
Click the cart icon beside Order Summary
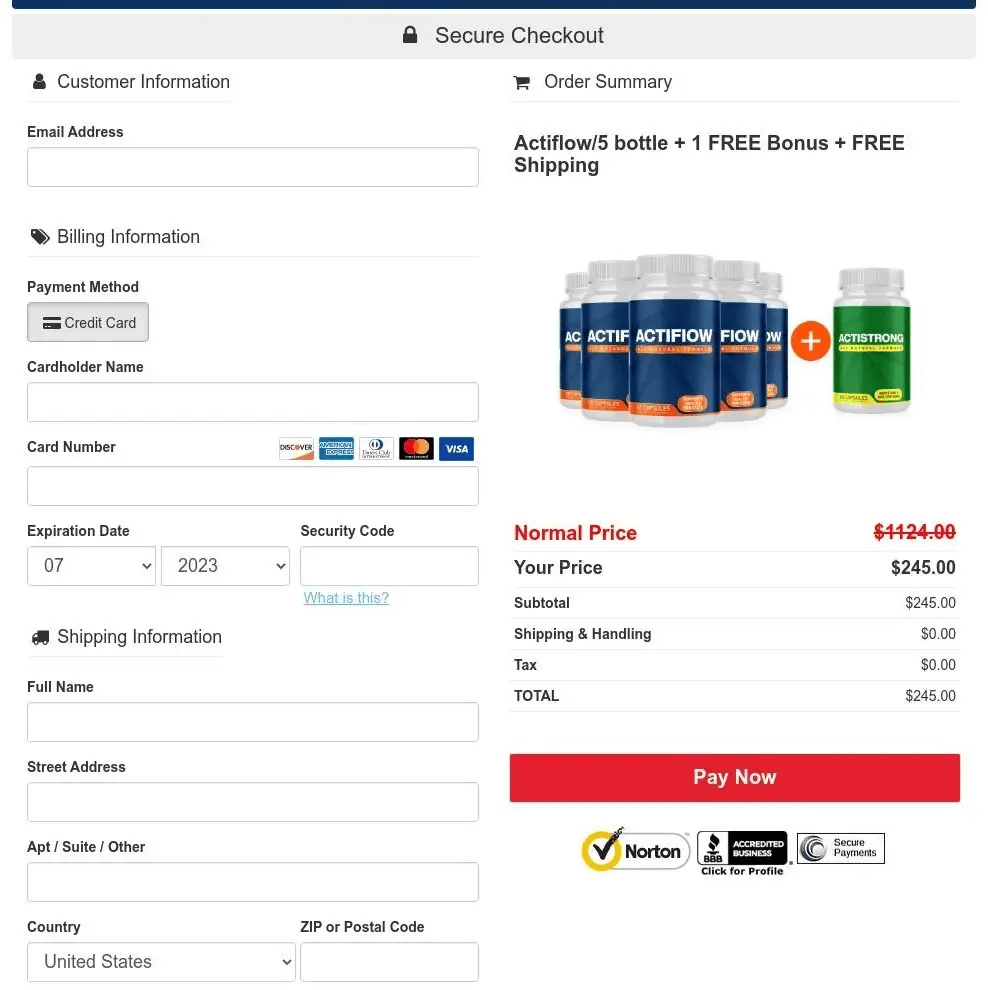click(x=522, y=82)
